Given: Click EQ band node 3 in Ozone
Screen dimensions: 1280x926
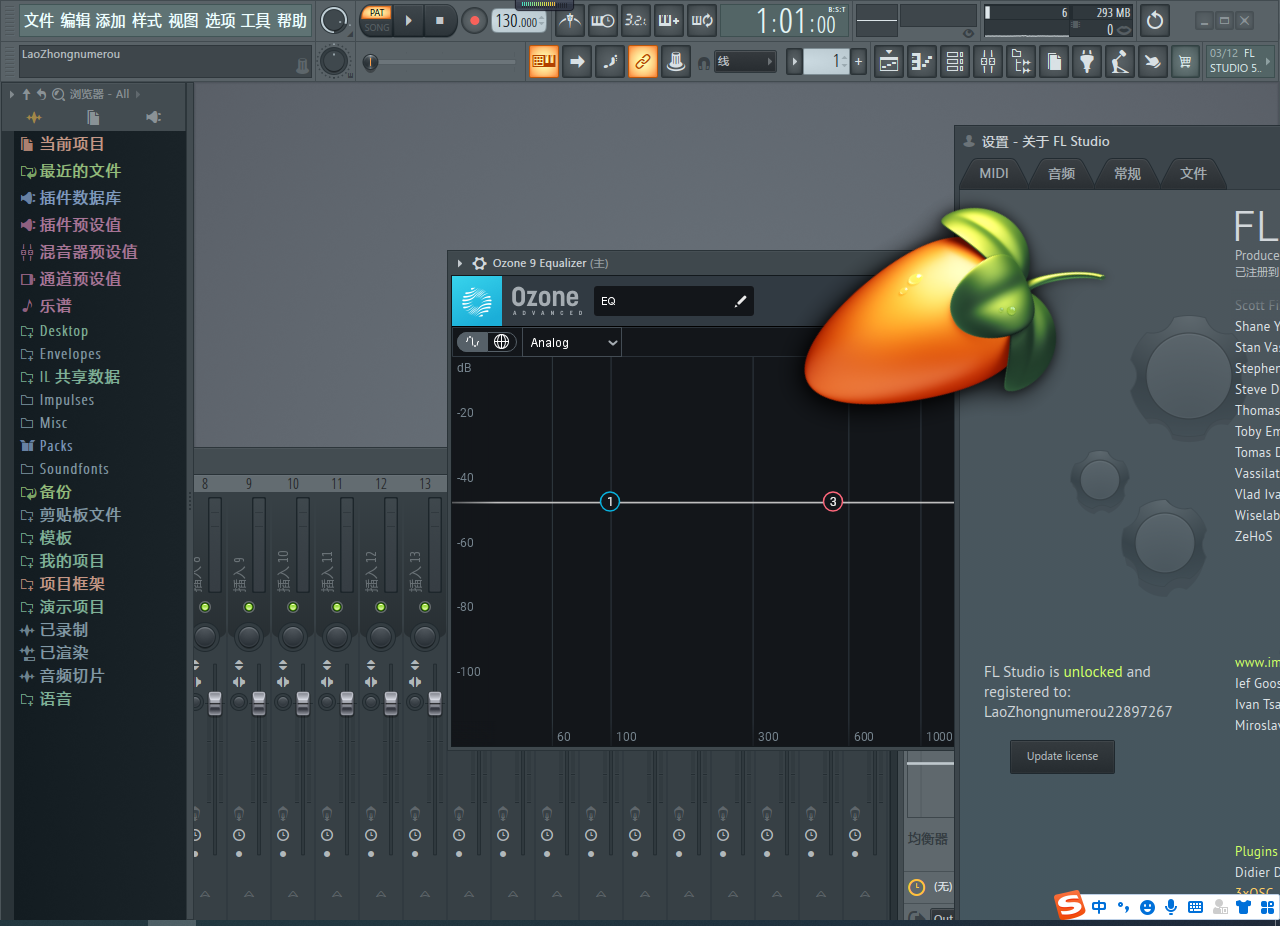Looking at the screenshot, I should (833, 501).
